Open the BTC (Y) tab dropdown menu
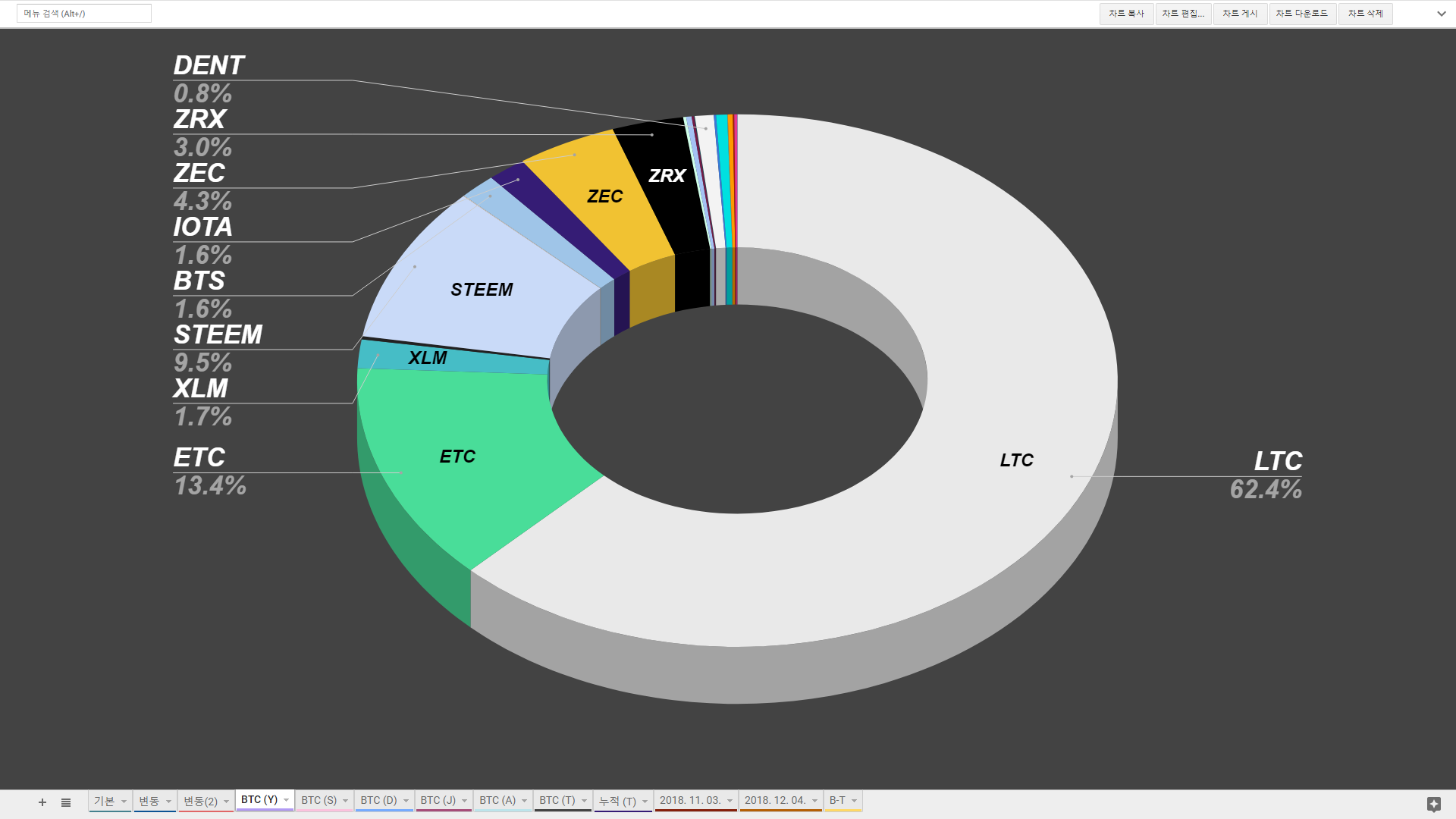Viewport: 1456px width, 819px height. [285, 799]
